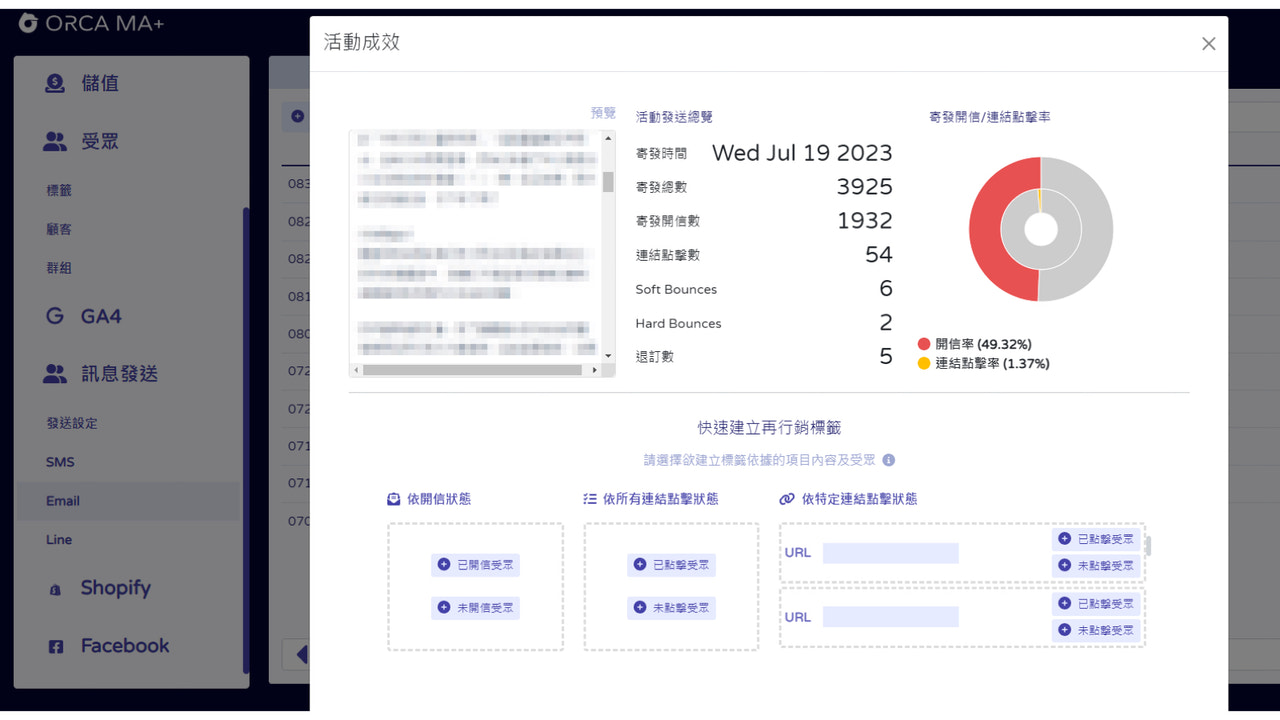This screenshot has height=720, width=1280.
Task: Click the preview scroll-right arrow
Action: tap(595, 370)
